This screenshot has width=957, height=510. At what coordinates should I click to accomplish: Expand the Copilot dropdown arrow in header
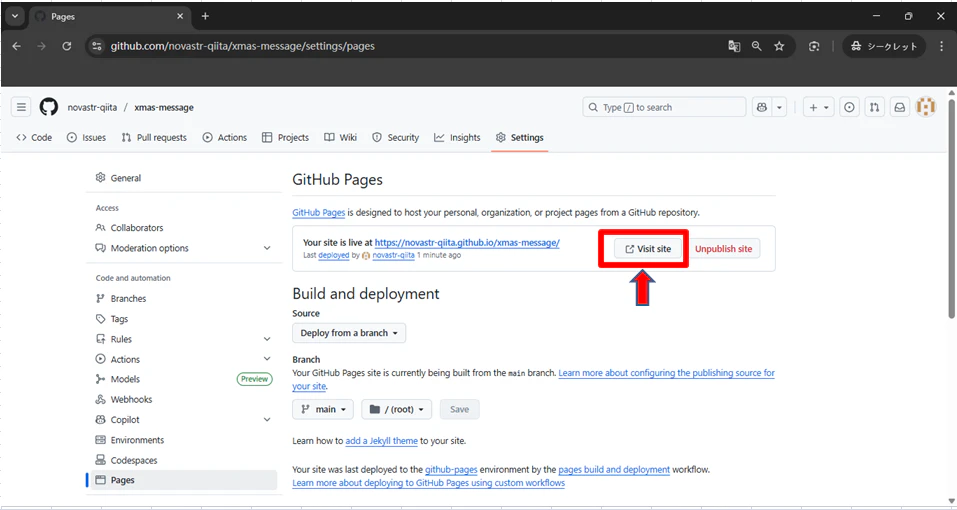tap(779, 107)
